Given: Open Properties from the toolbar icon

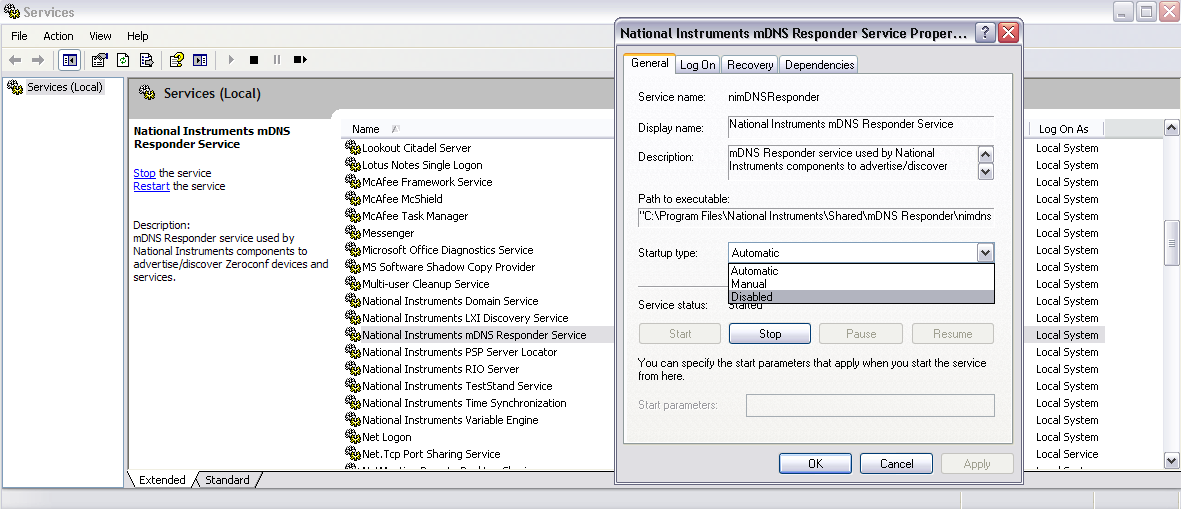Looking at the screenshot, I should (x=99, y=59).
